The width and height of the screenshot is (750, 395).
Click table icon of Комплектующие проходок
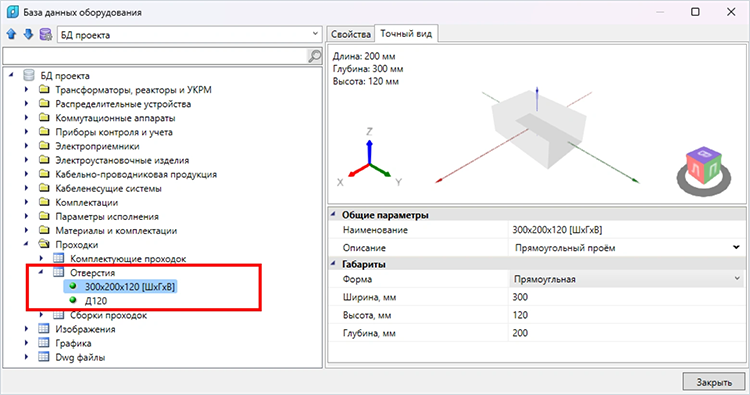[x=58, y=258]
